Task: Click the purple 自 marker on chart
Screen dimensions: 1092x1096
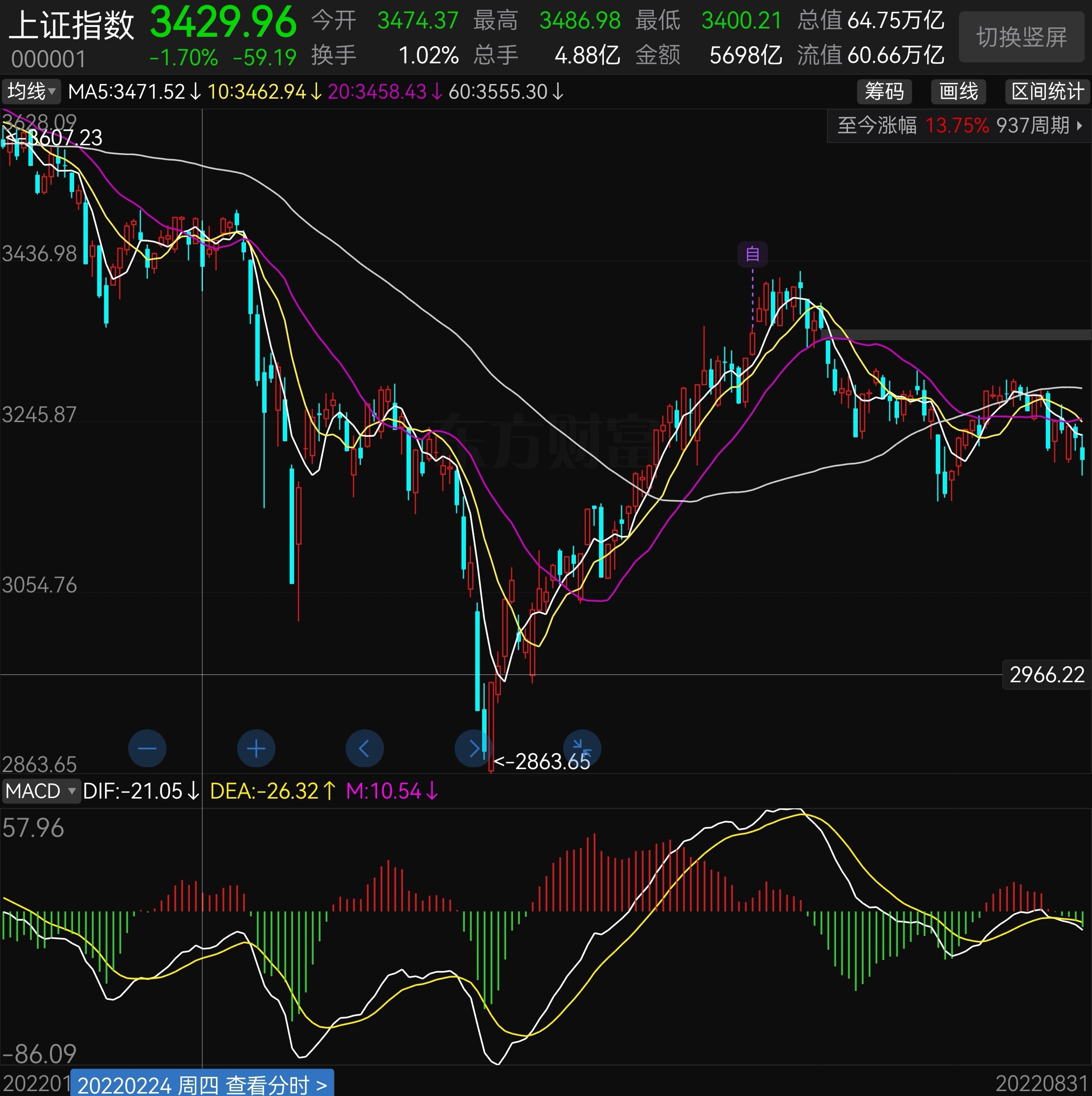Action: pos(752,254)
